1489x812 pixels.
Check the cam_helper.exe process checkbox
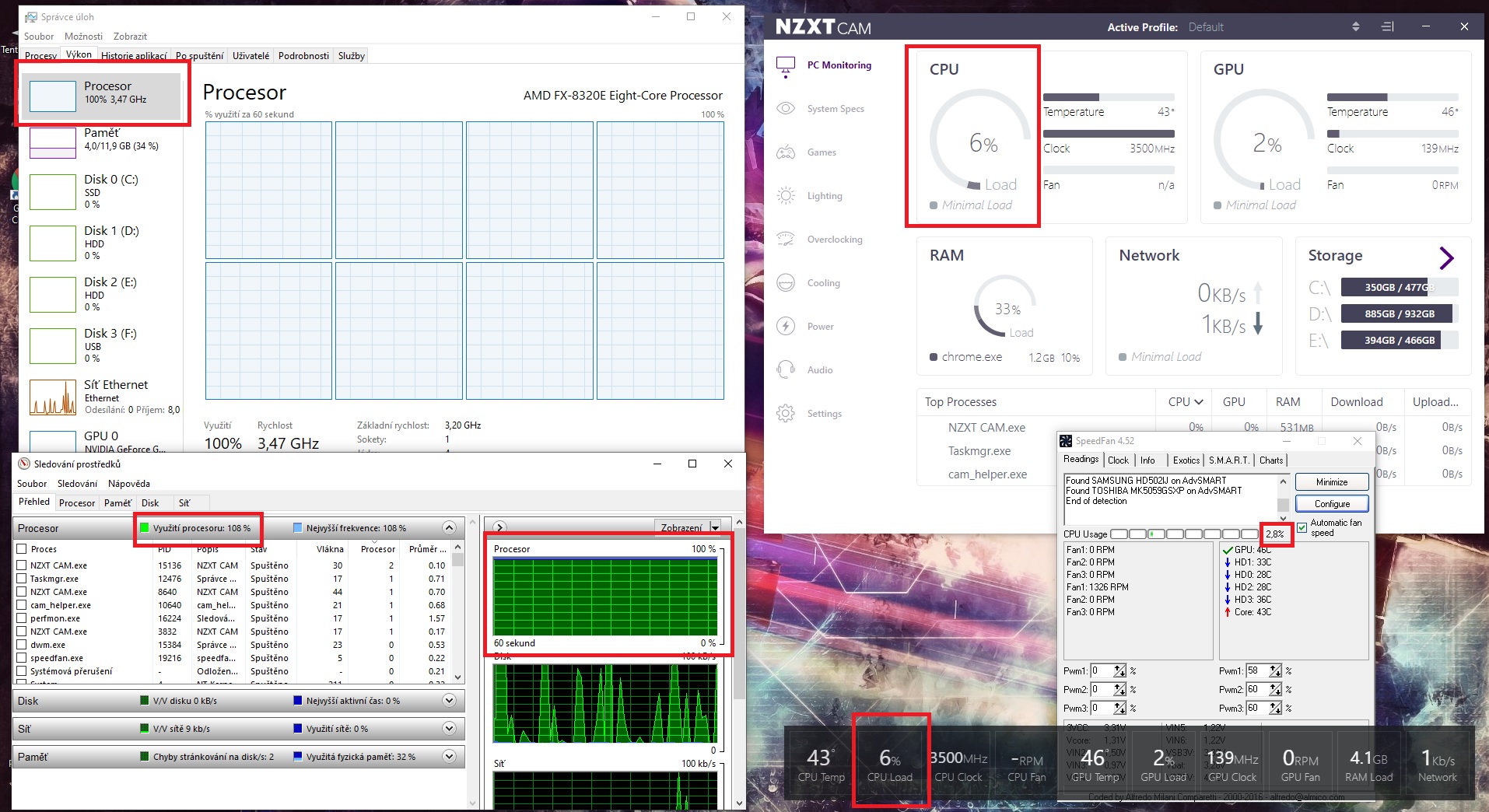pos(22,605)
